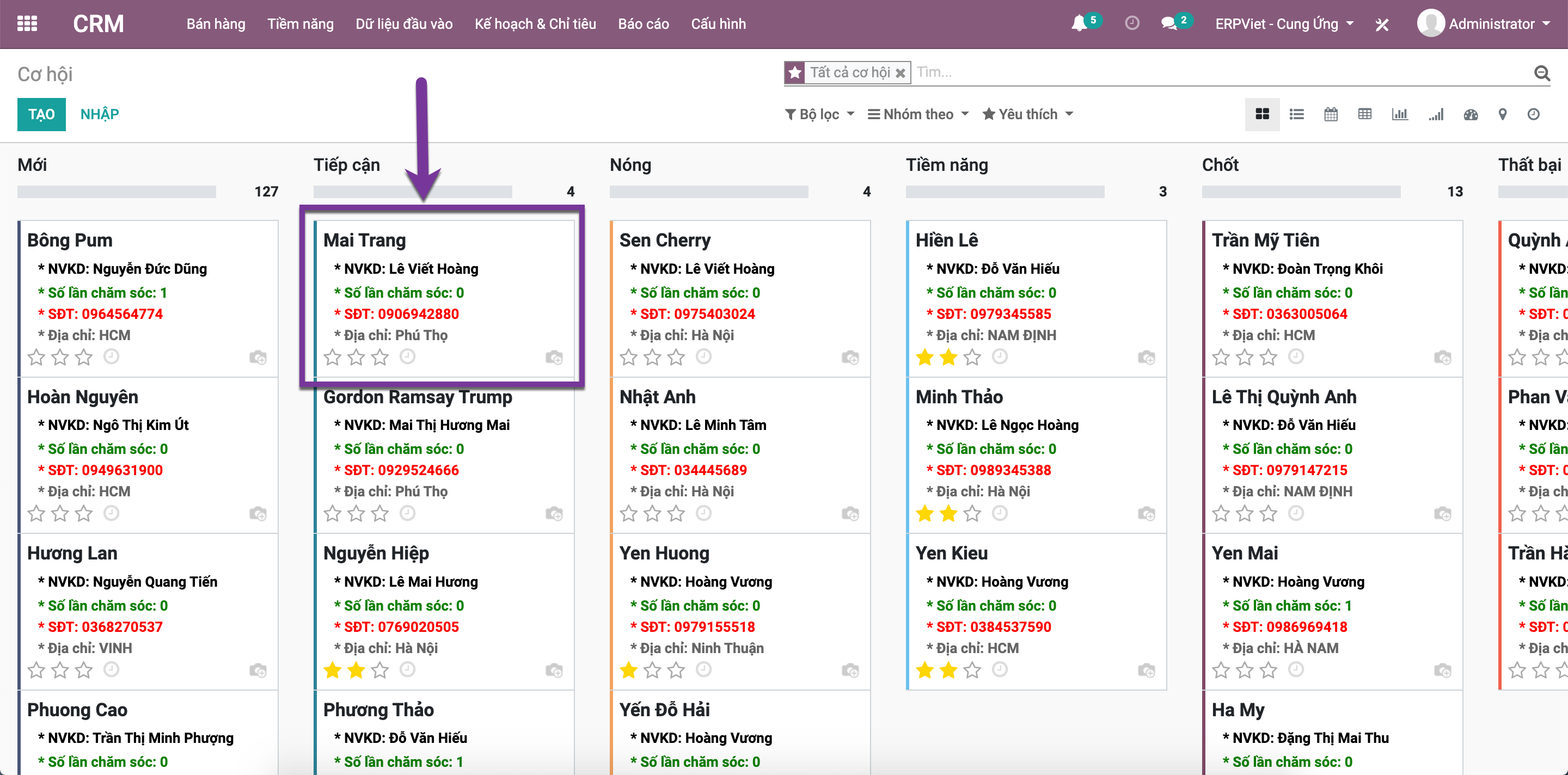The width and height of the screenshot is (1568, 775).
Task: Click the TẠO create button
Action: click(x=41, y=114)
